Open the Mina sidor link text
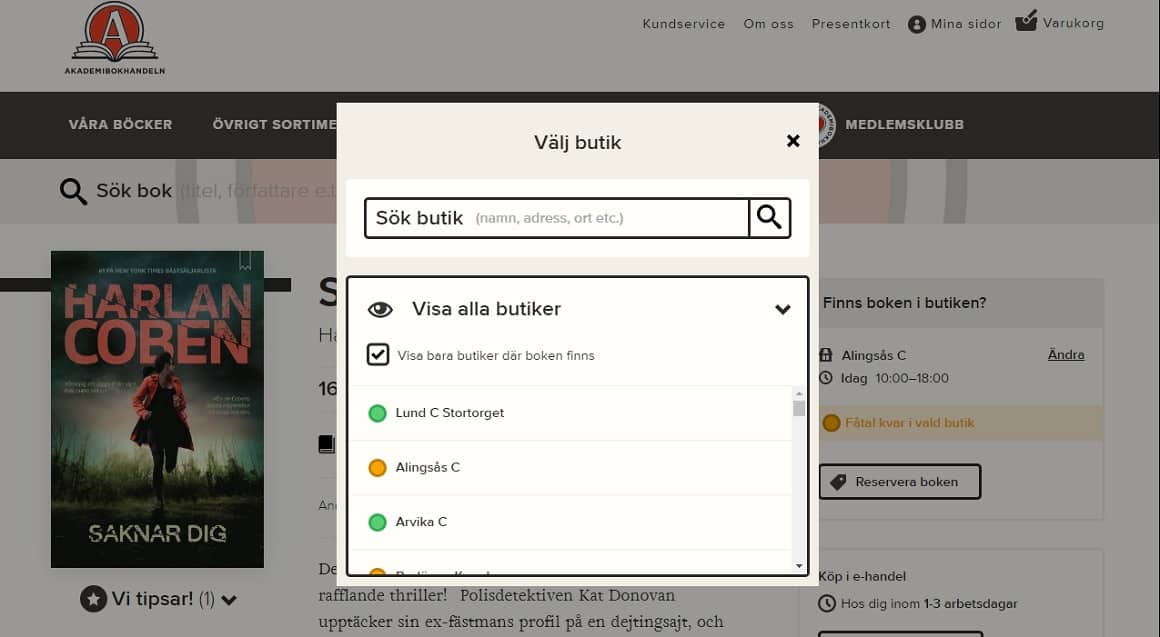 [966, 24]
